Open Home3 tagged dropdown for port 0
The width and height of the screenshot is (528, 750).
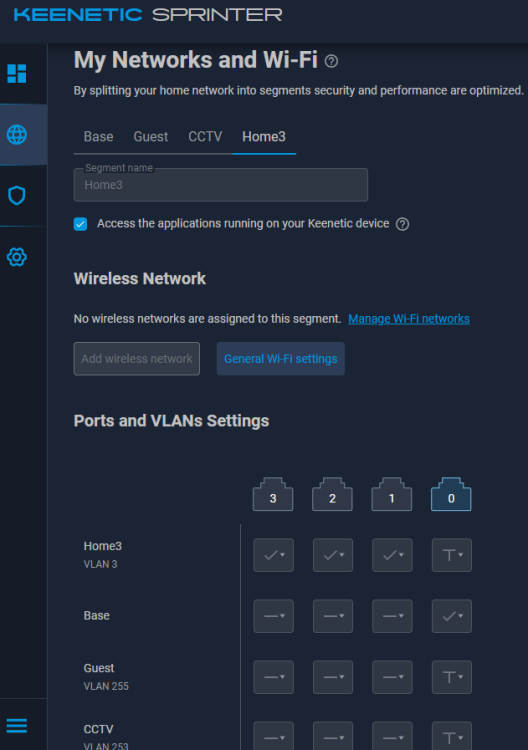pyautogui.click(x=452, y=555)
